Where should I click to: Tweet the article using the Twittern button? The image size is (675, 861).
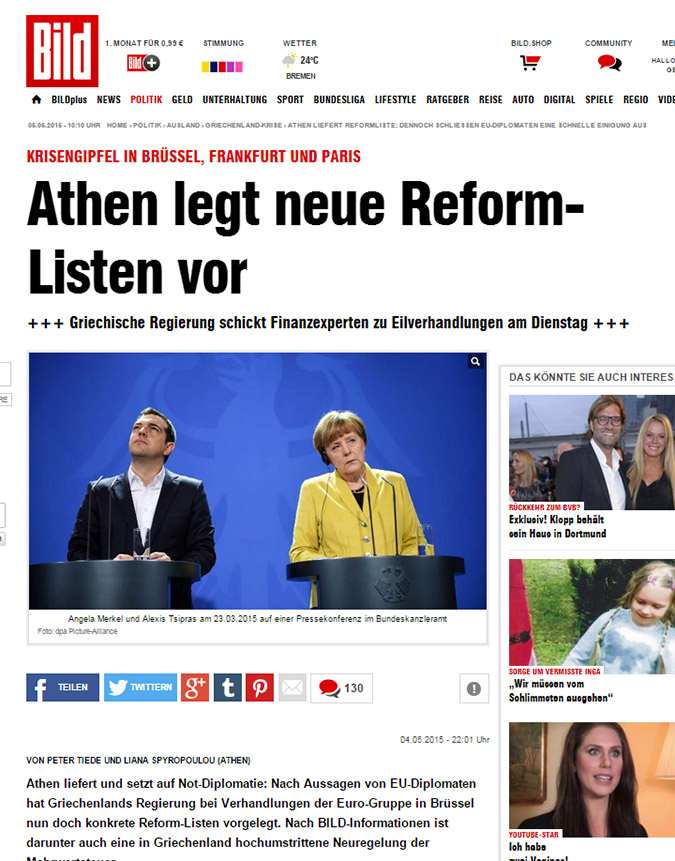coord(141,687)
